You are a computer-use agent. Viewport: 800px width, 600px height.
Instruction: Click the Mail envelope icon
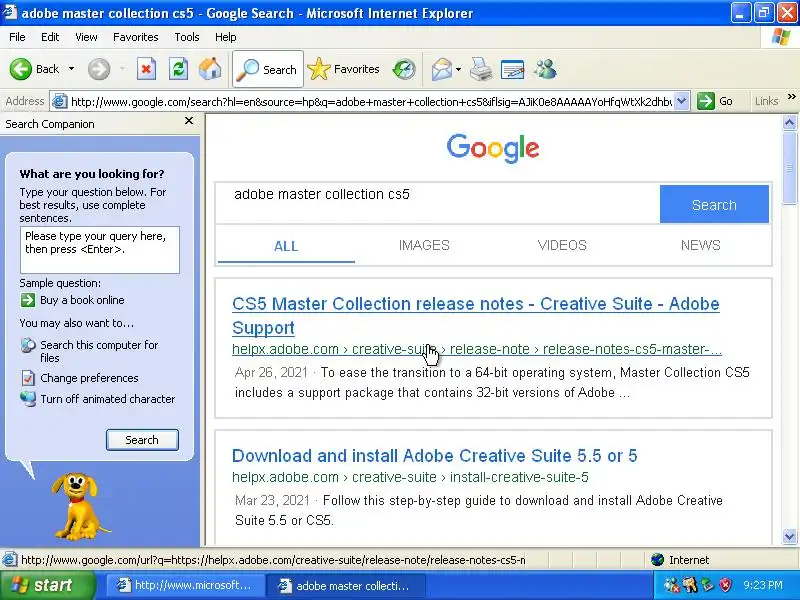(441, 69)
